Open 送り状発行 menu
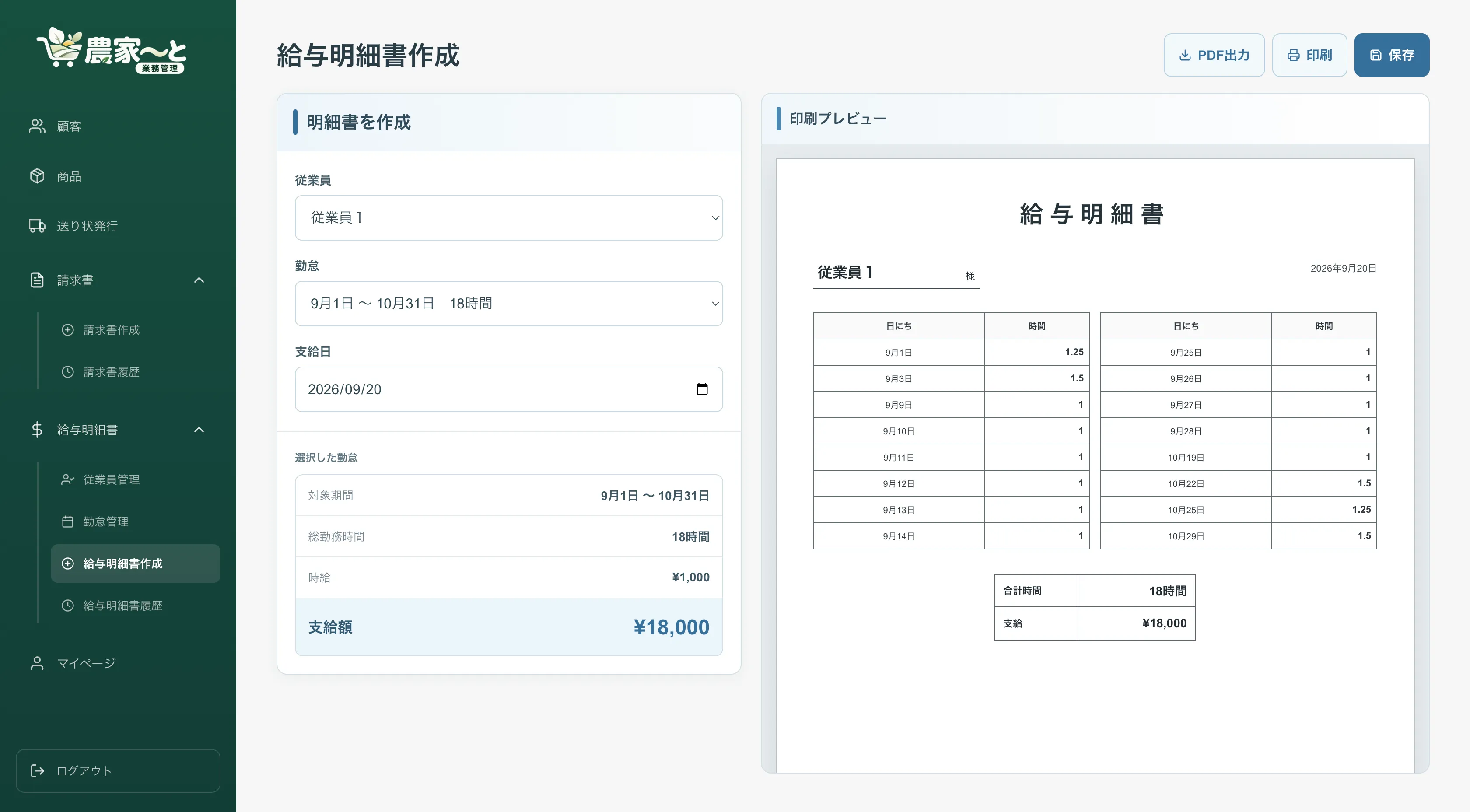 [x=118, y=225]
